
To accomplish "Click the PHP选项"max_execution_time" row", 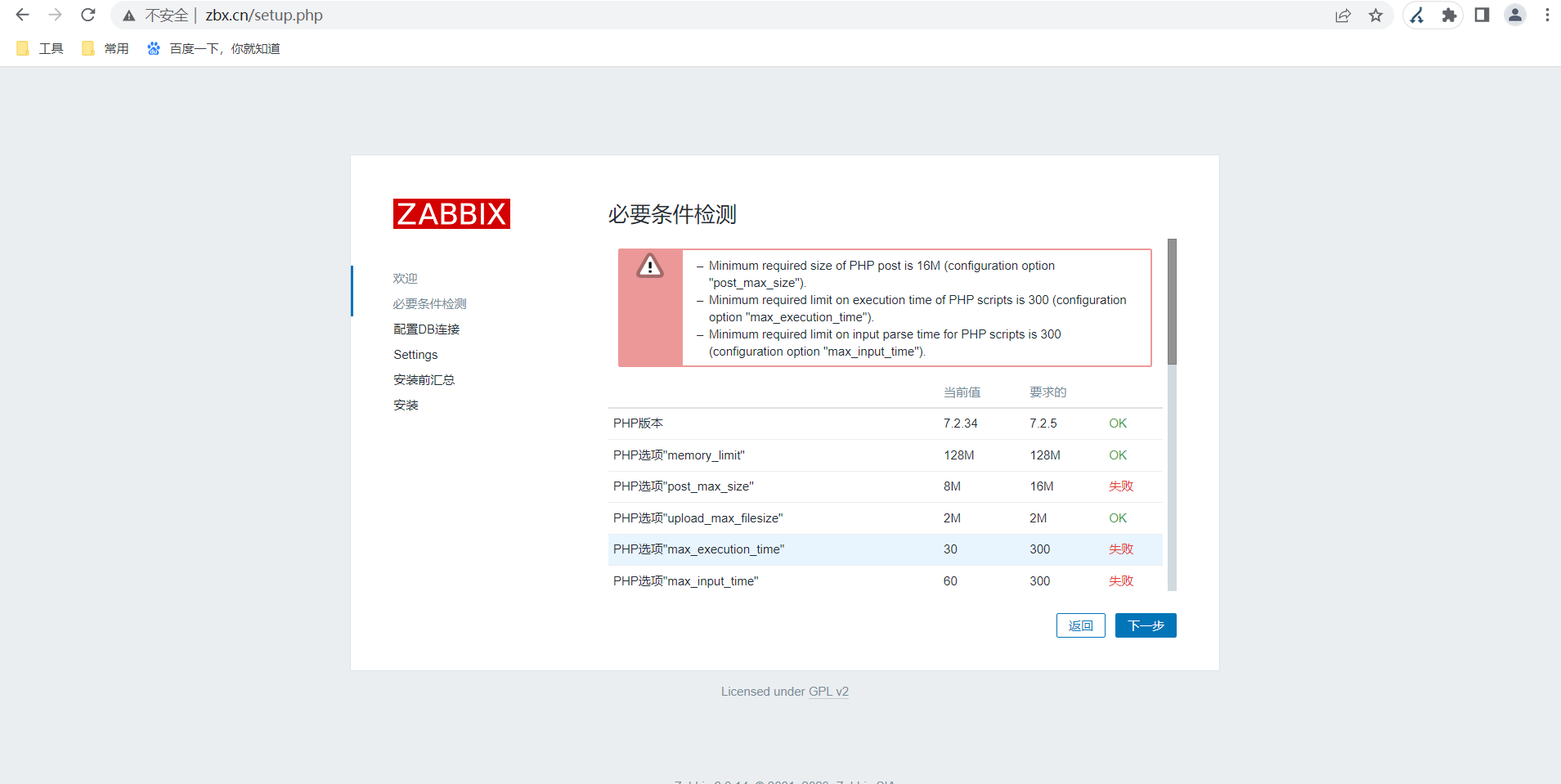I will (886, 549).
